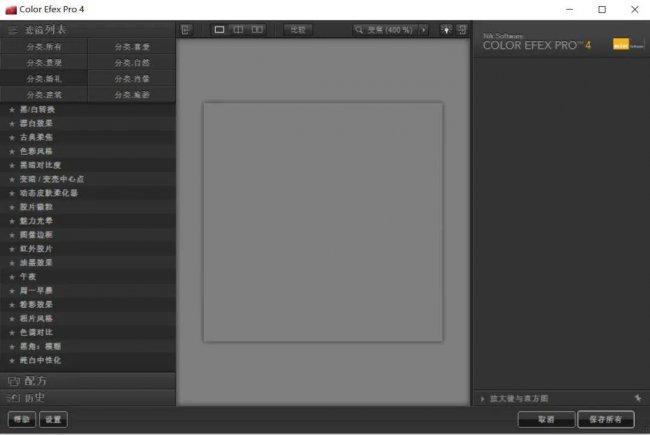Toggle favorite star for 图像边框

tap(12, 235)
